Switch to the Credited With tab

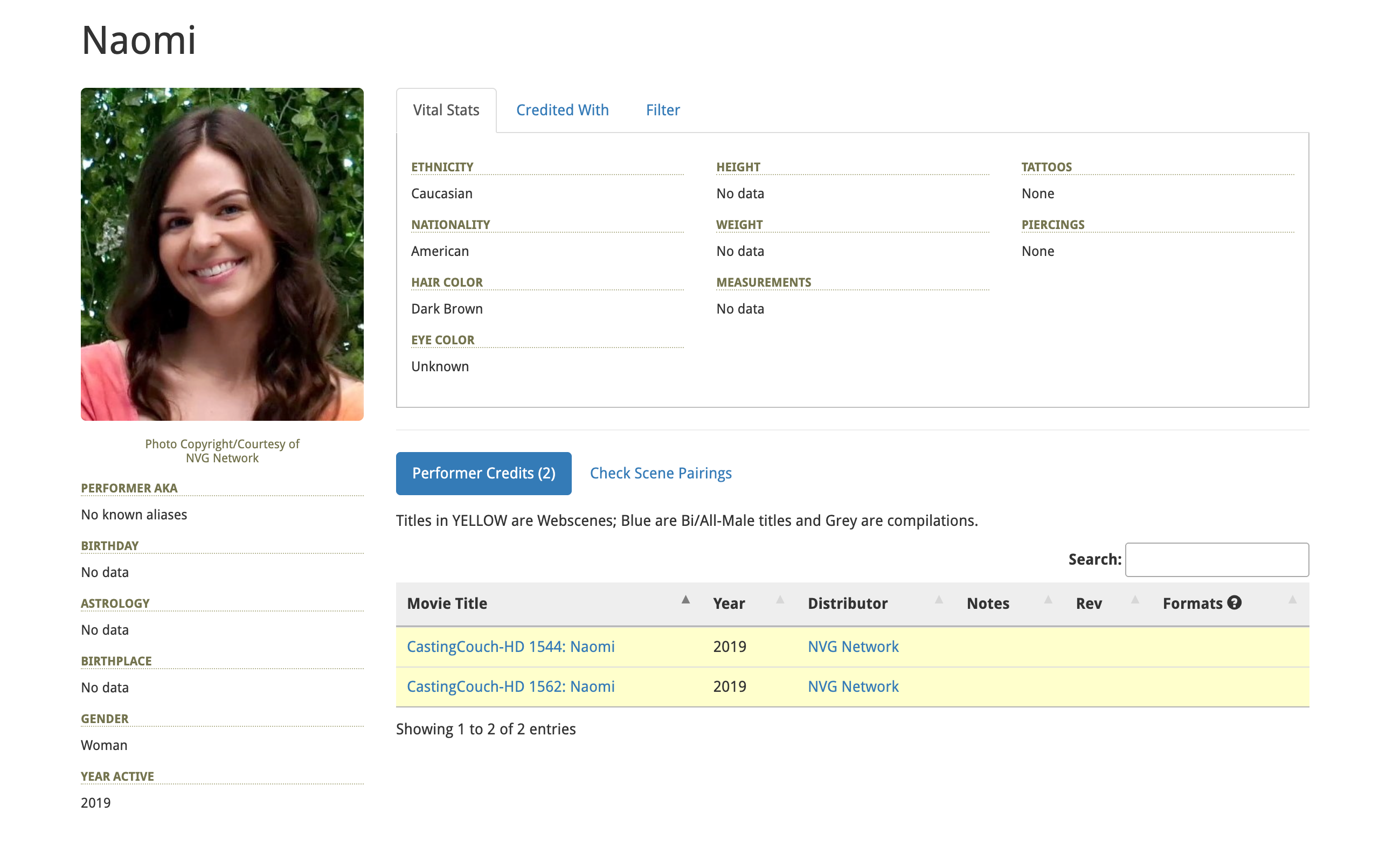pos(562,109)
